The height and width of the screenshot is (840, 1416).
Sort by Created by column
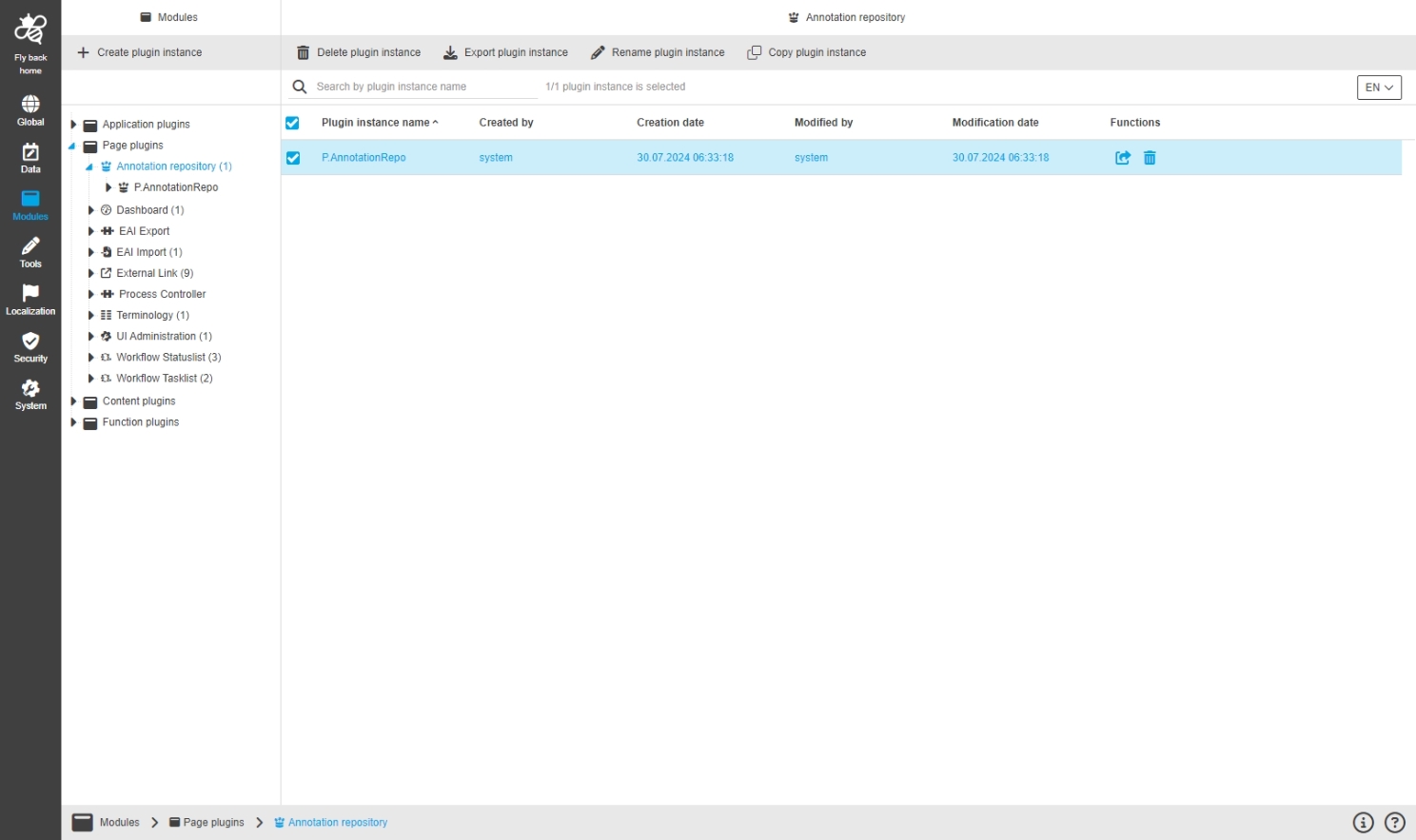506,123
